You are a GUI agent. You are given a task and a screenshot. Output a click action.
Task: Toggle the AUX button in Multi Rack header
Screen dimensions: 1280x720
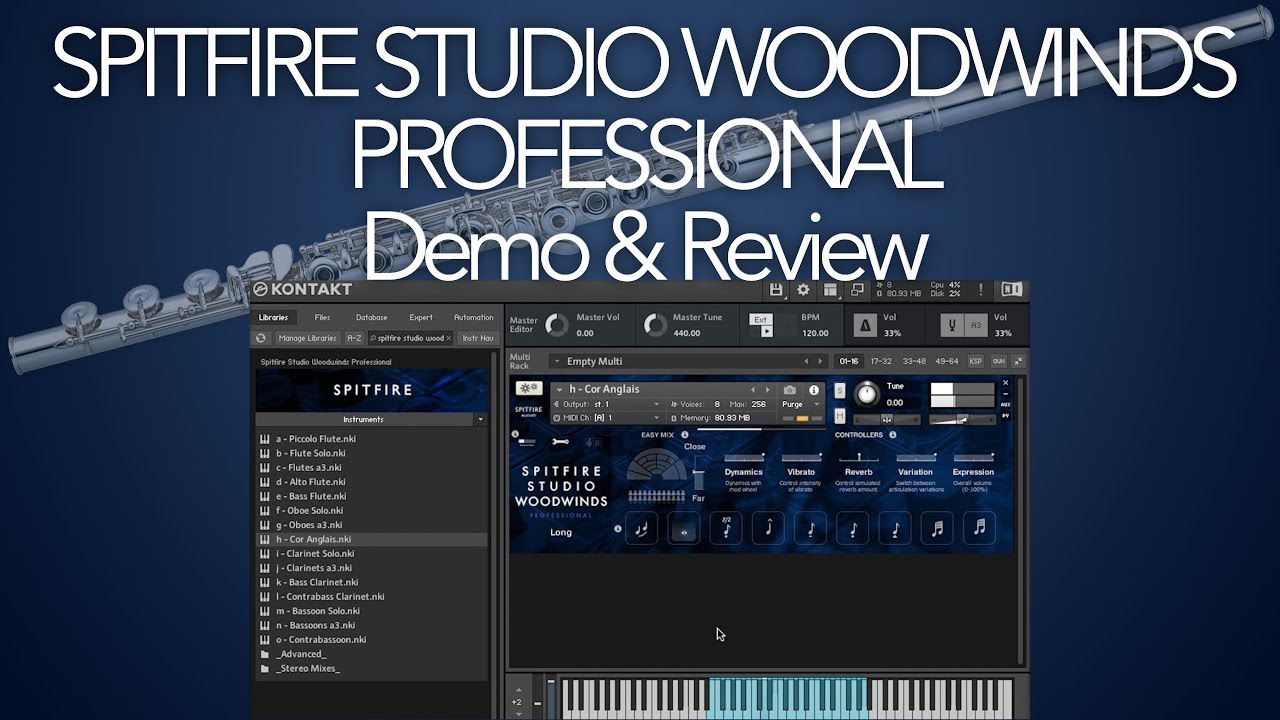click(x=998, y=361)
